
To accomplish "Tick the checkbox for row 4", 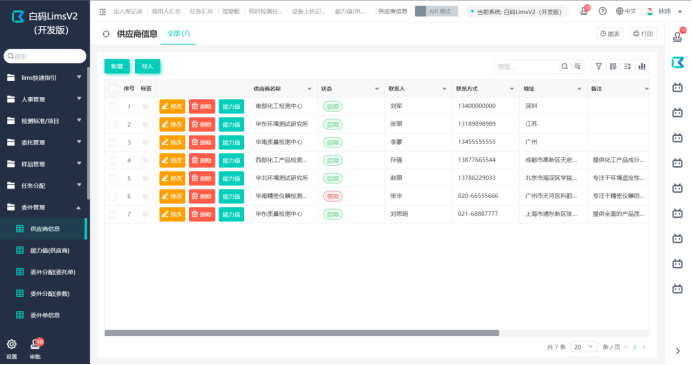I will 113,161.
